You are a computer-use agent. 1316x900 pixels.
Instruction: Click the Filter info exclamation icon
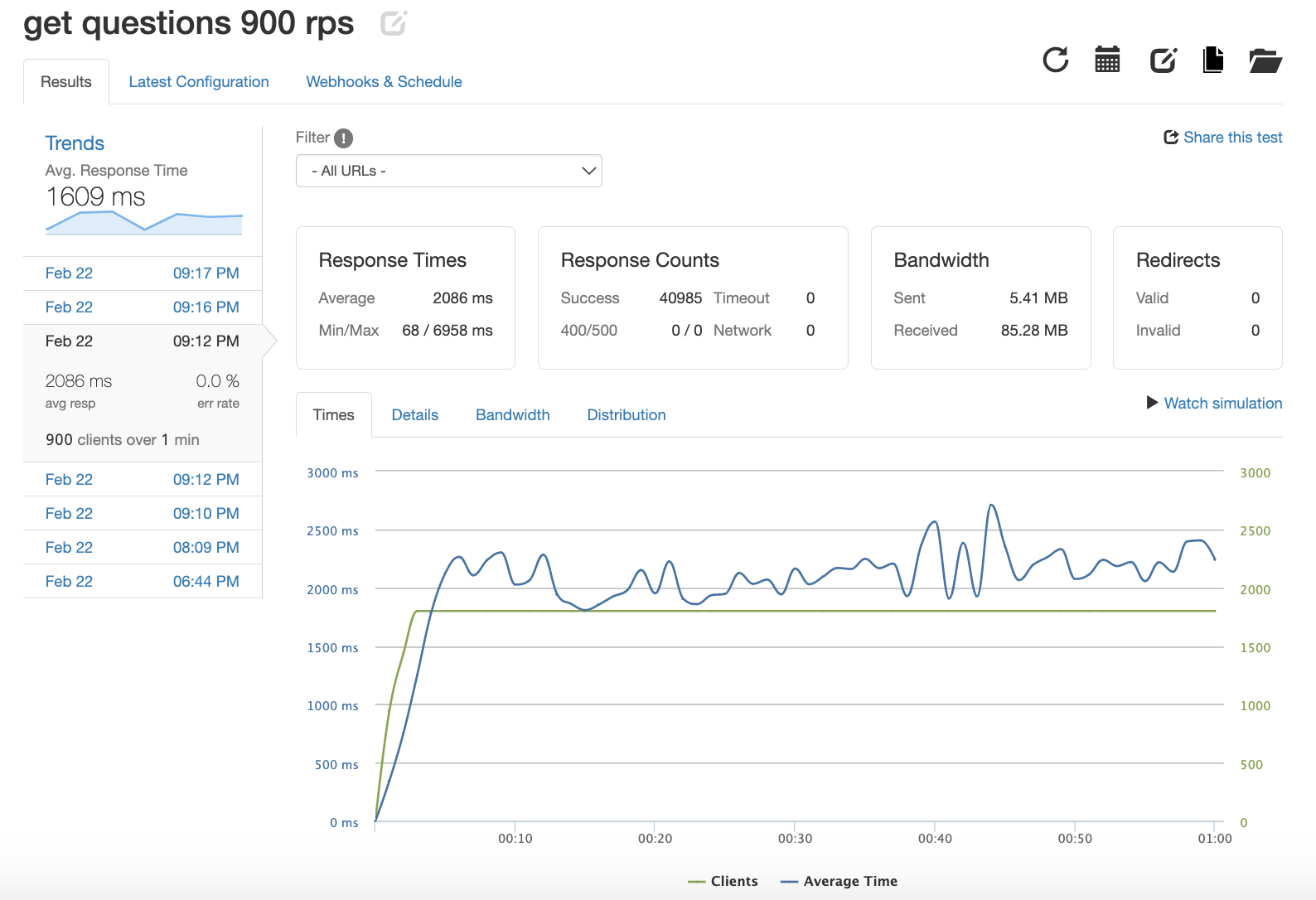[x=343, y=138]
